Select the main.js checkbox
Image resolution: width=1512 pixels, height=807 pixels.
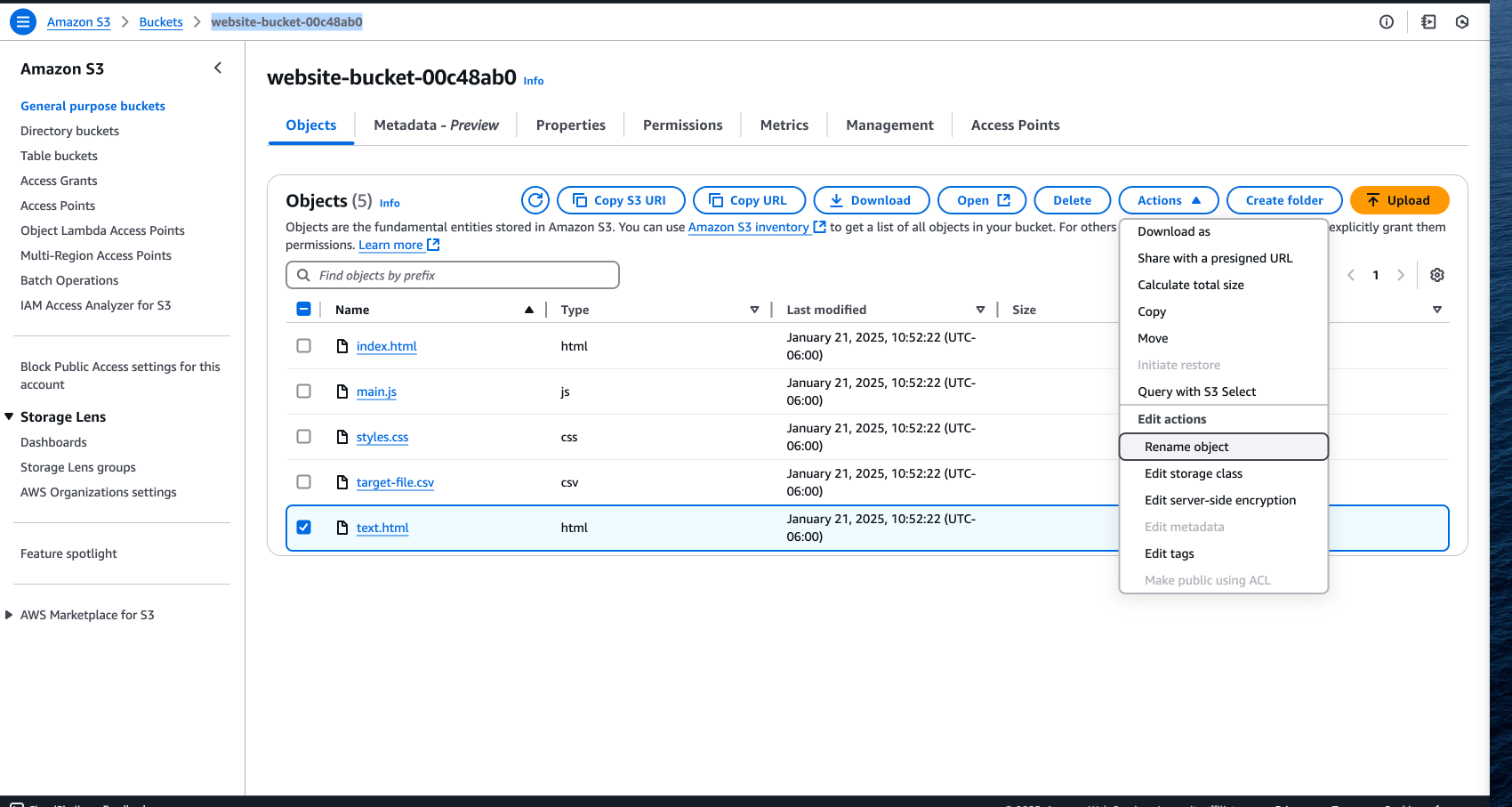pos(303,391)
